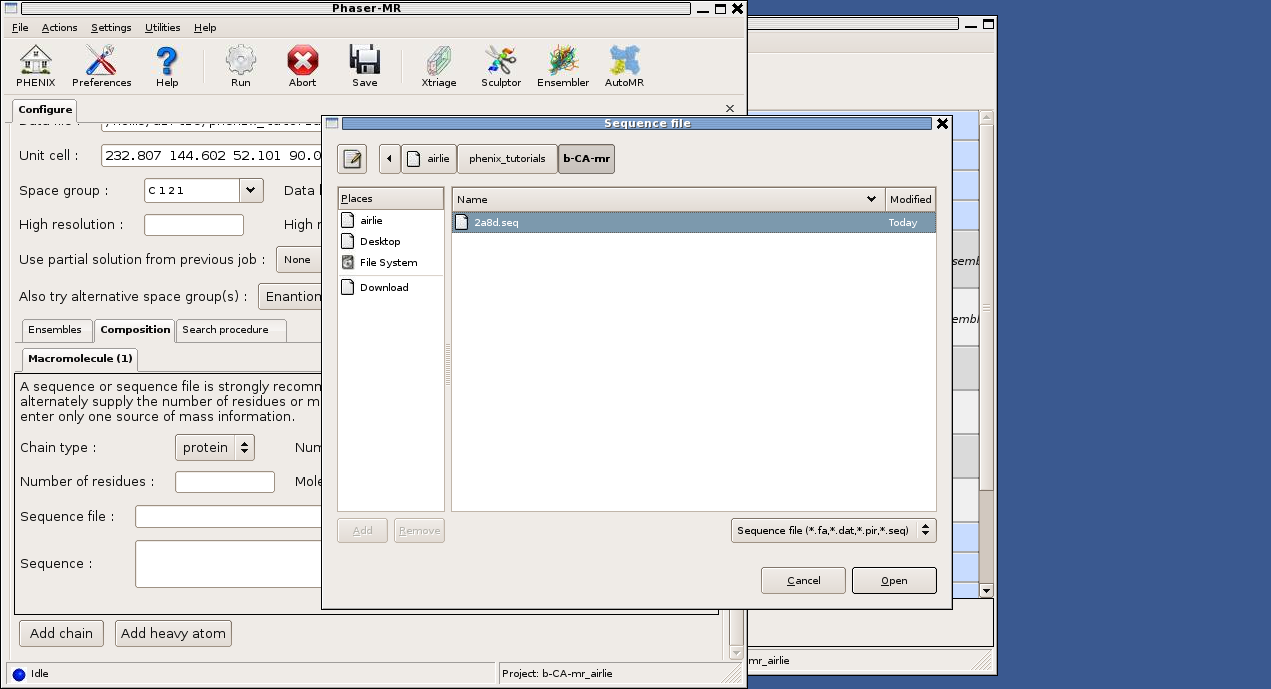Open the Sequence file type filter dropdown

point(833,531)
